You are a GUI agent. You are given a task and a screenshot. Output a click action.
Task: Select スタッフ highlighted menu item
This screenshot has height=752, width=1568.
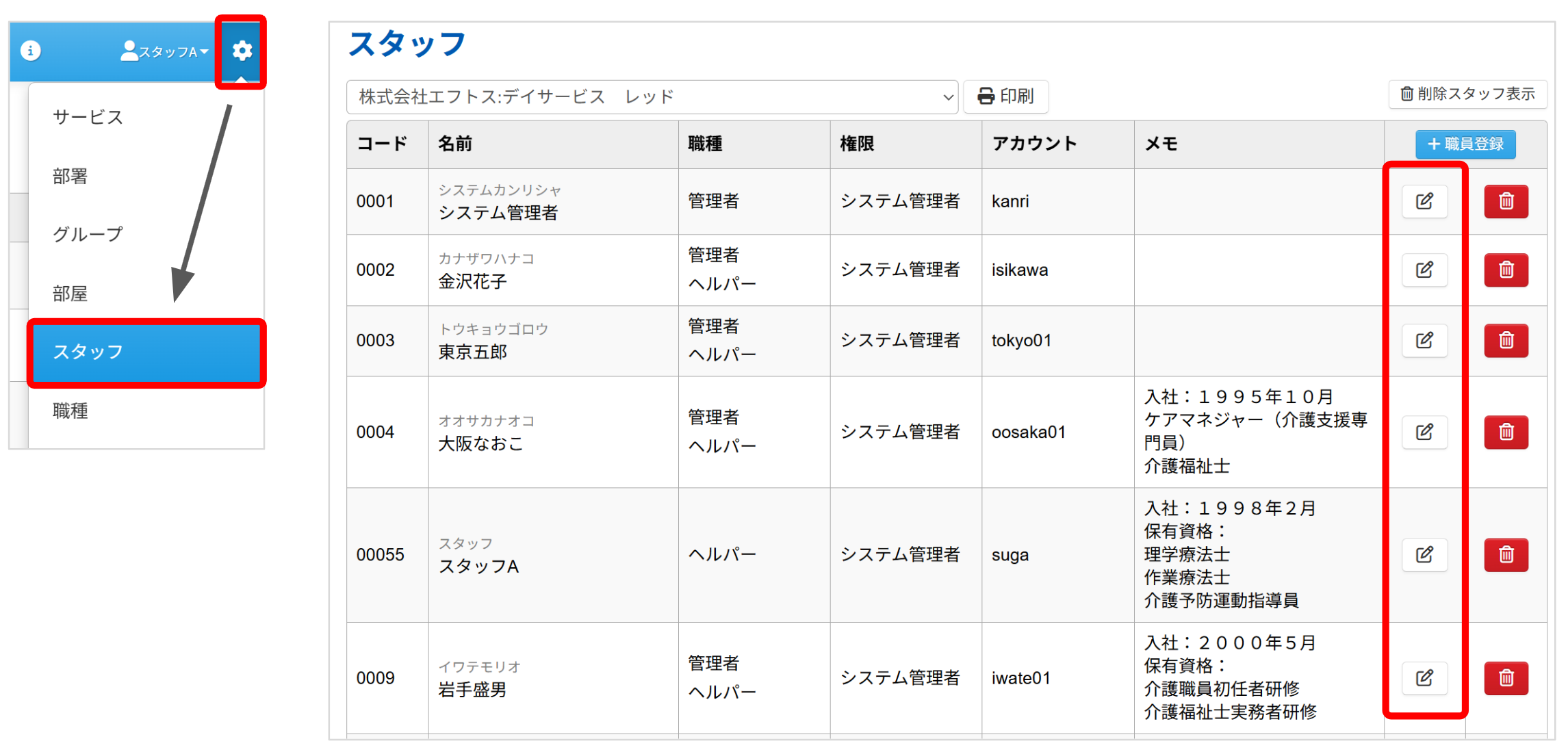[146, 352]
